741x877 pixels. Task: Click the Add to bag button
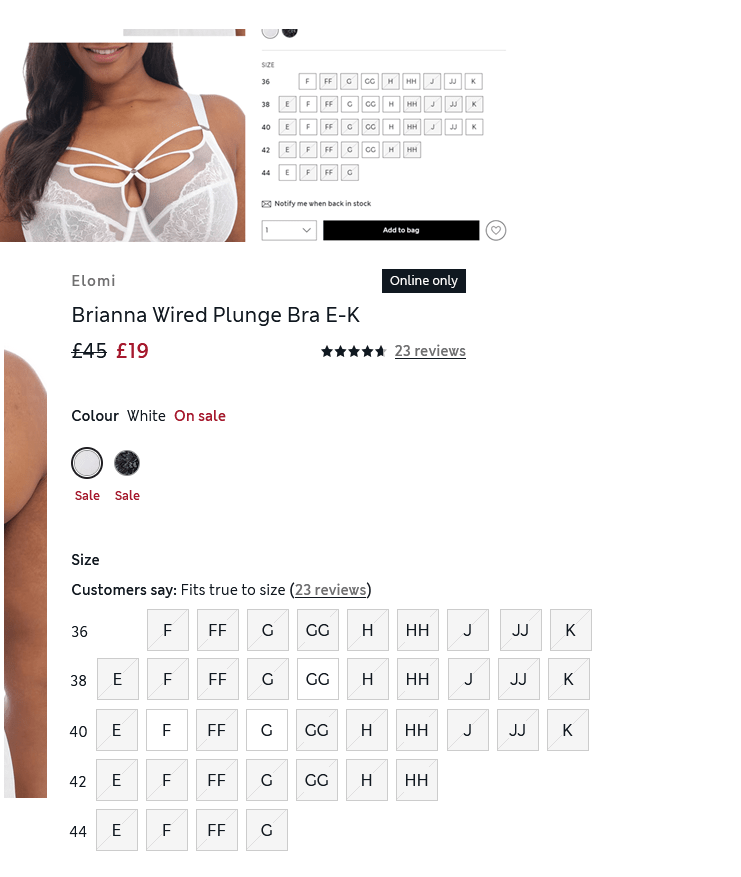(401, 230)
